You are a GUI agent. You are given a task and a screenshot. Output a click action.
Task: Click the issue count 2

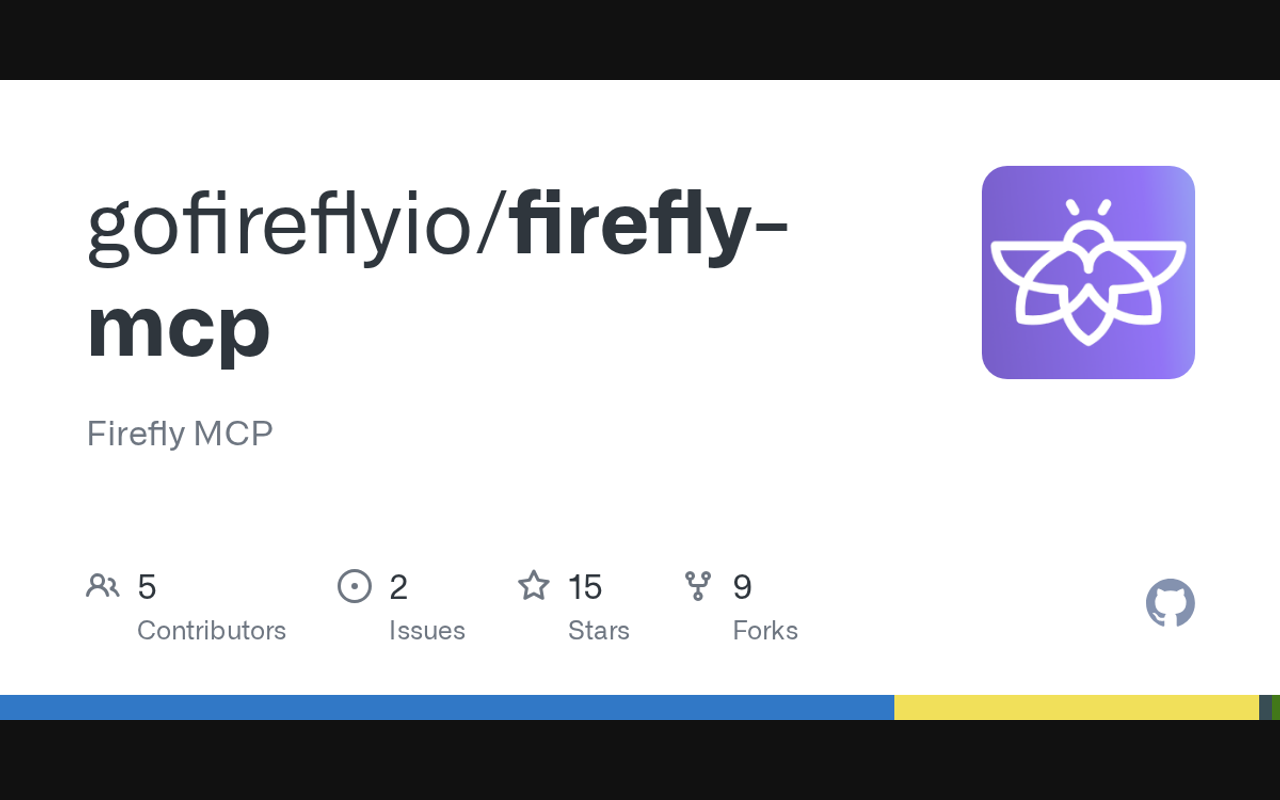[x=398, y=587]
